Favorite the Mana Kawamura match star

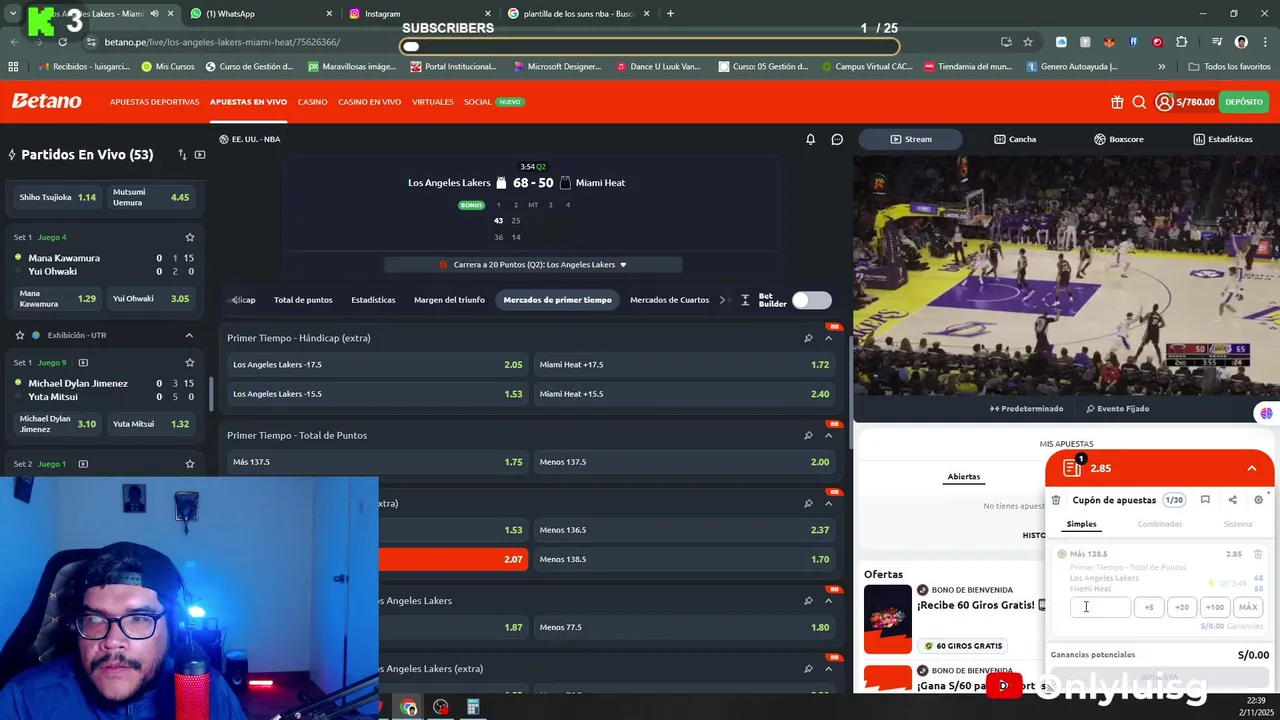click(x=189, y=237)
